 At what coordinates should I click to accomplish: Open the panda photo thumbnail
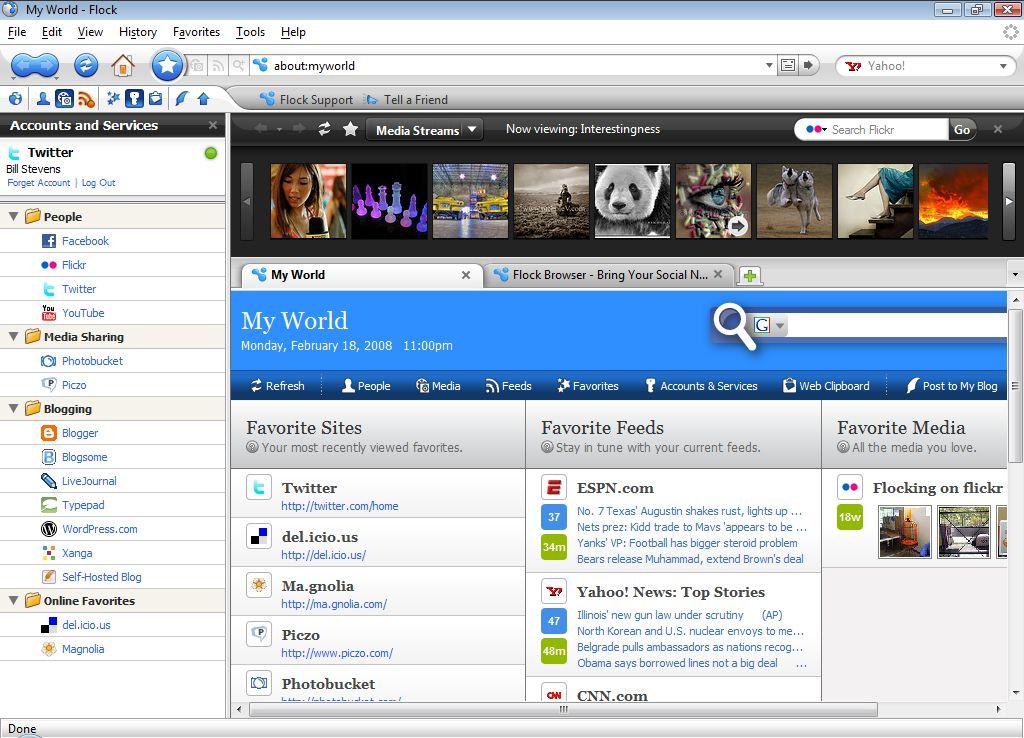point(632,201)
